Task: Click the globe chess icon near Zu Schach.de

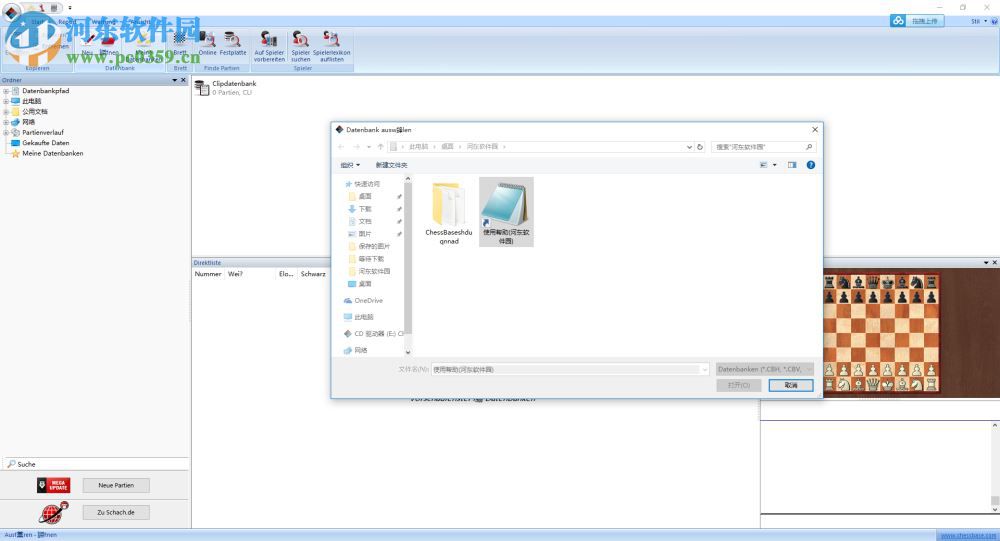Action: pos(54,512)
